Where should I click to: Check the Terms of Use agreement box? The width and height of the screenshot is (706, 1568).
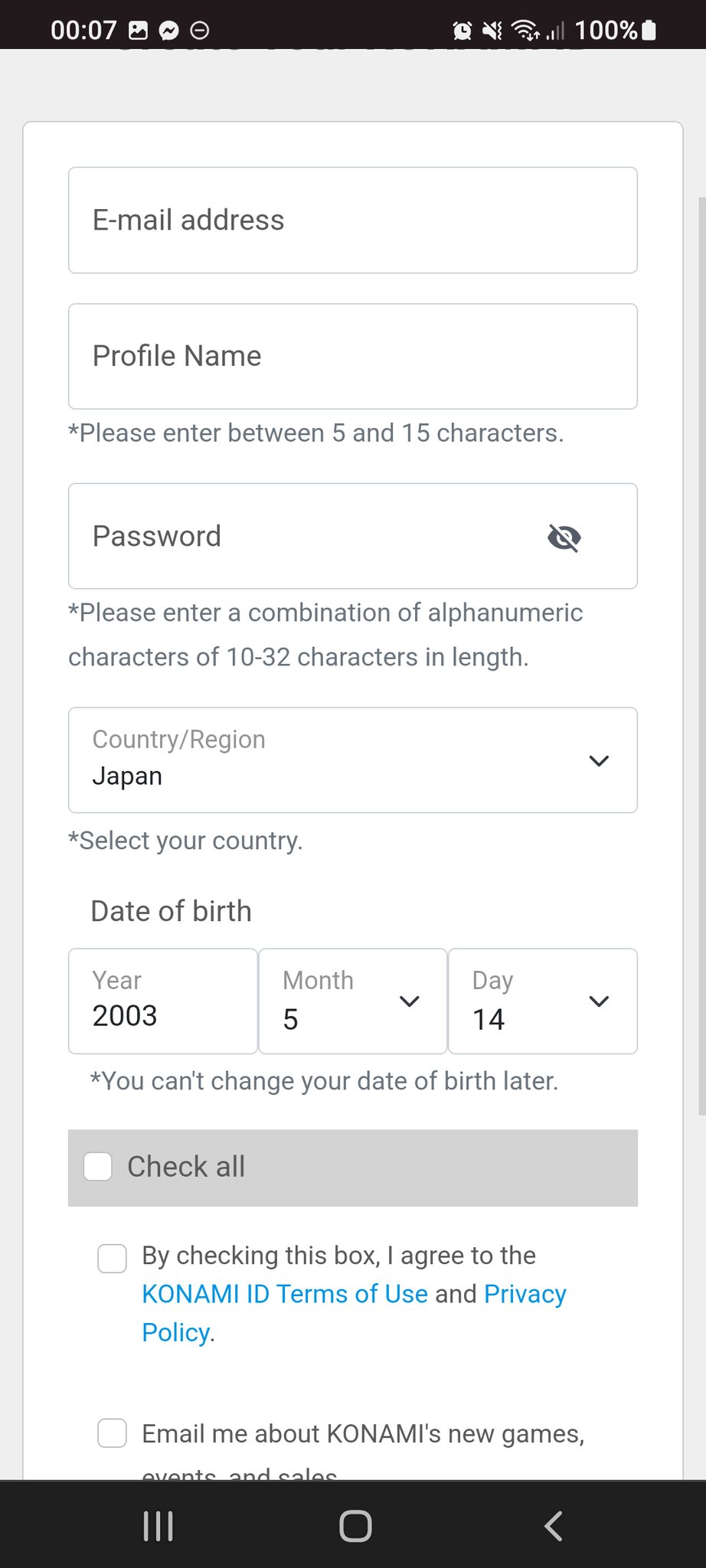pyautogui.click(x=113, y=1259)
